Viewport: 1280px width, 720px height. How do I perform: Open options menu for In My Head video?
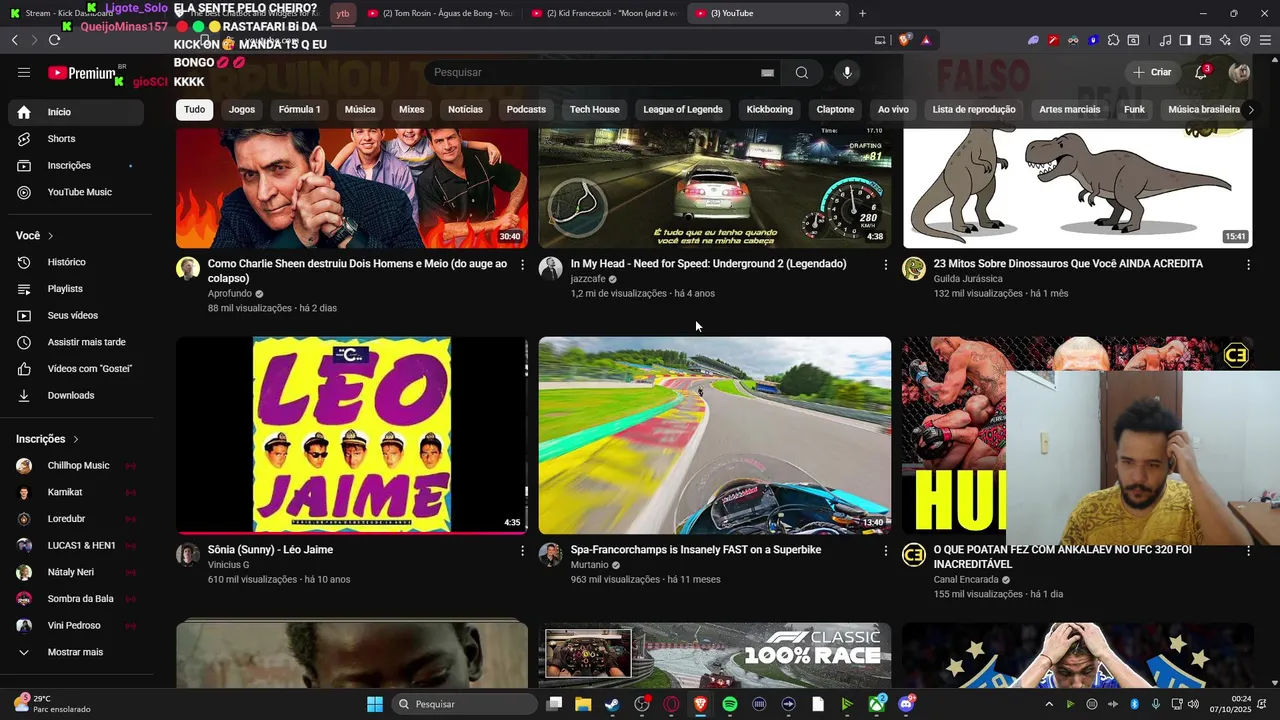click(885, 265)
